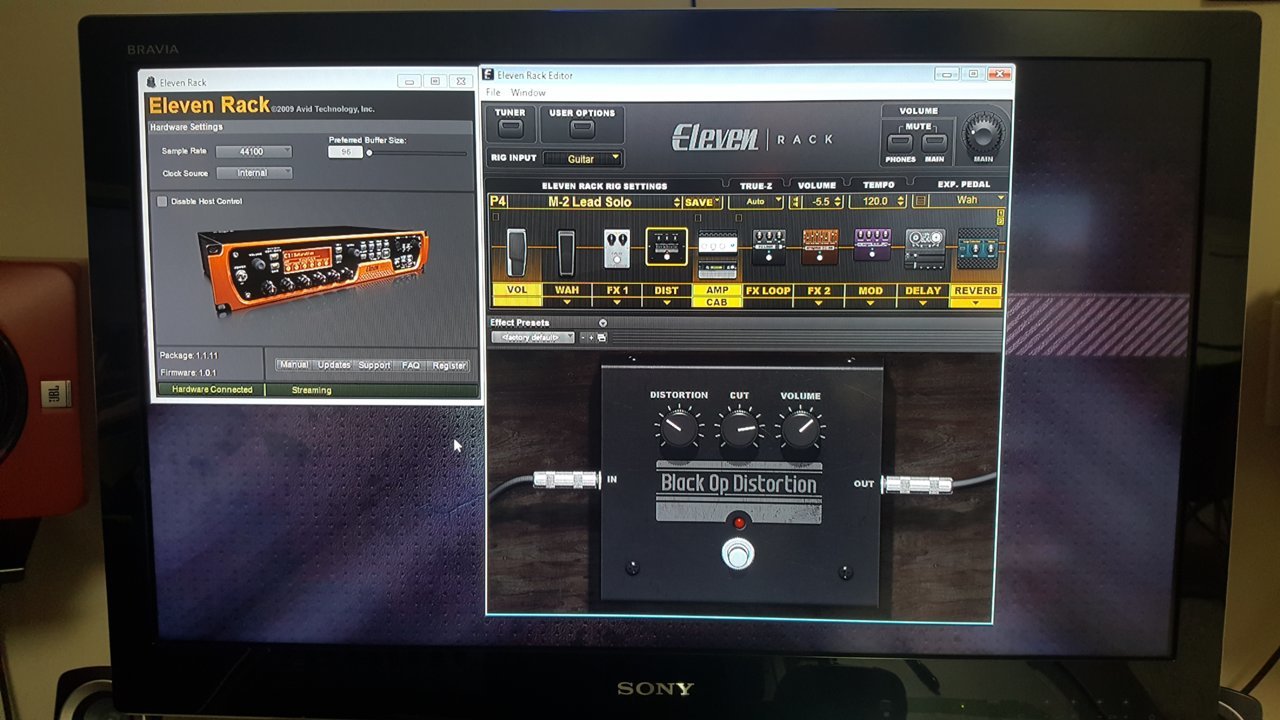
Task: Toggle the Tuner button
Action: (x=510, y=128)
